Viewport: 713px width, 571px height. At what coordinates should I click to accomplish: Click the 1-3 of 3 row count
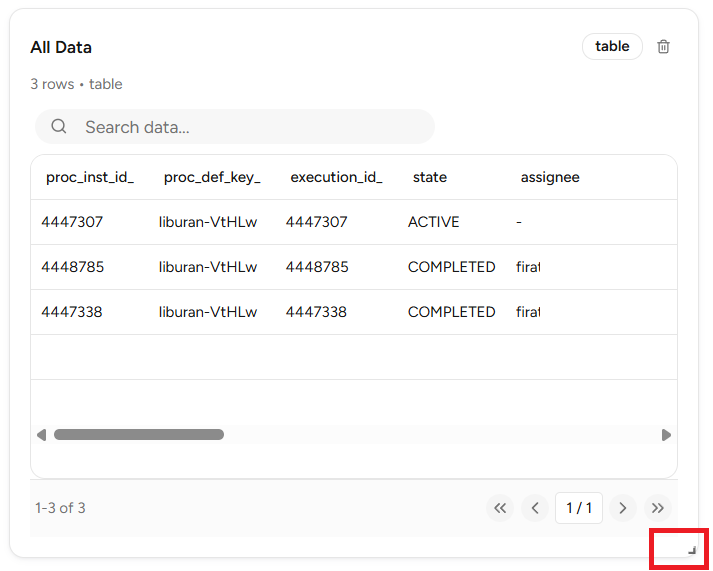(x=60, y=508)
